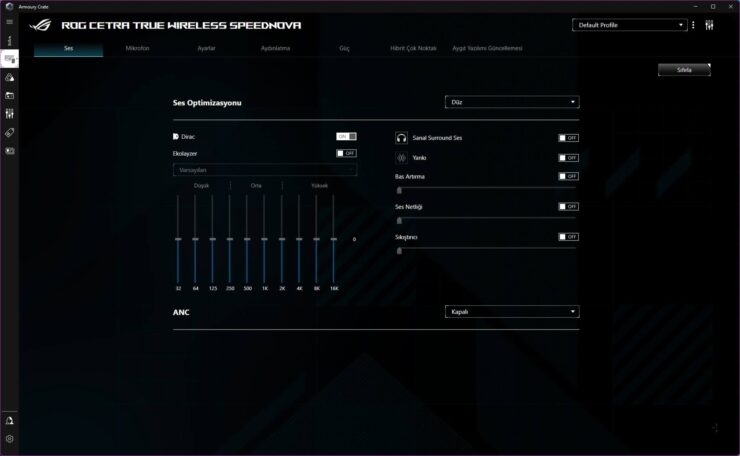Screen dimensions: 740x456
Task: Click the 250 Hz equalizer slider
Action: coord(230,239)
